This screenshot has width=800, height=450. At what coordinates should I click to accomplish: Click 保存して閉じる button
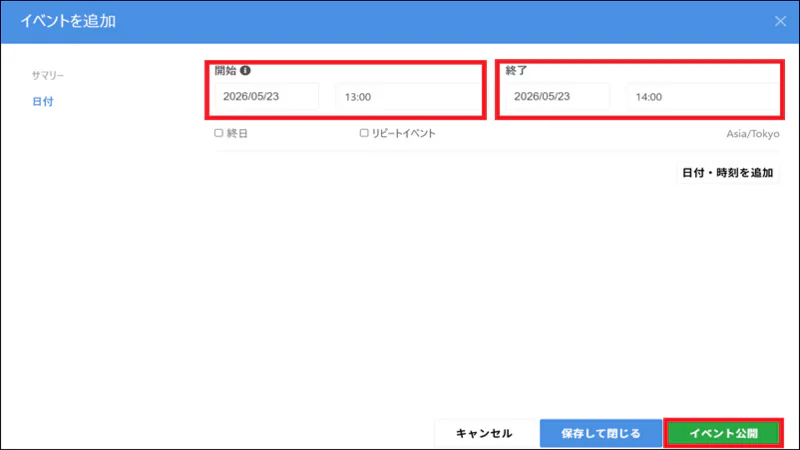pos(601,433)
